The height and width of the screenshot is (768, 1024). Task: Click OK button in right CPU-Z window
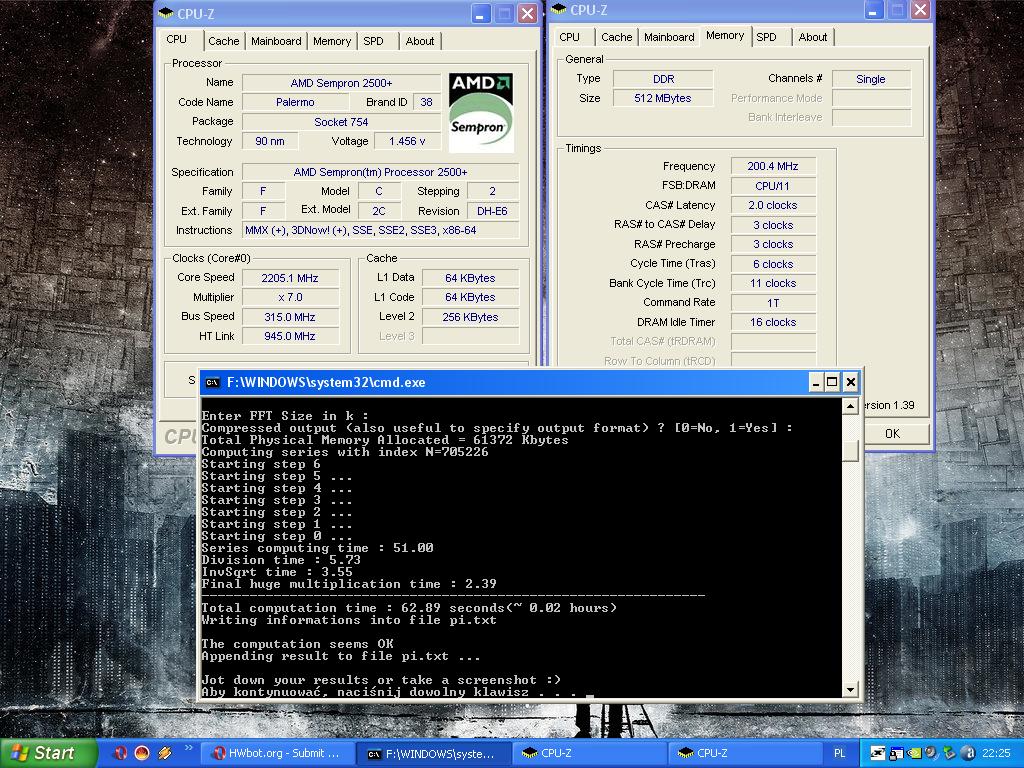point(893,434)
